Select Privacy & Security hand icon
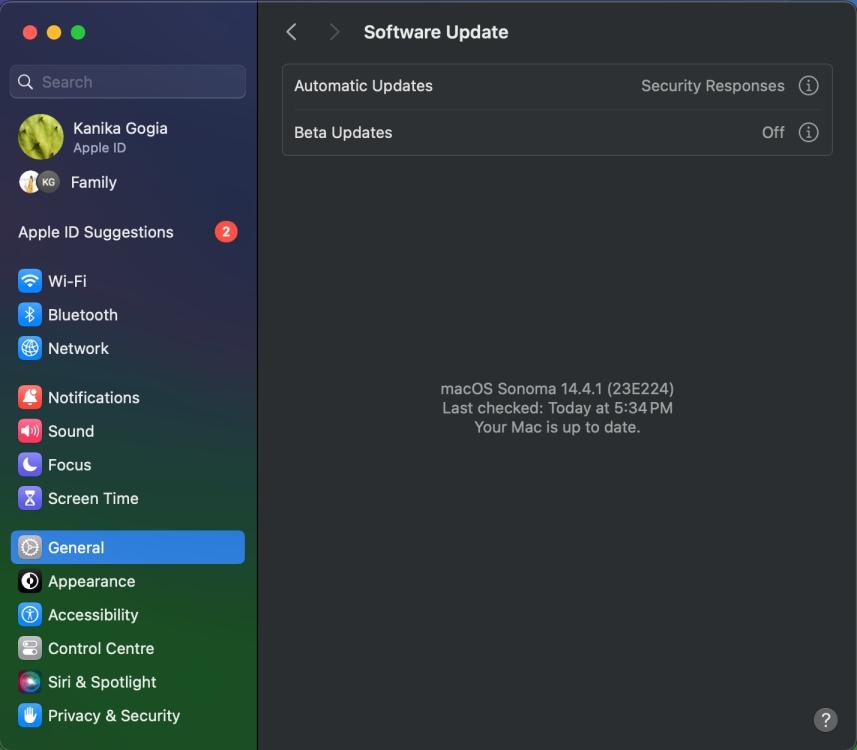Image resolution: width=857 pixels, height=750 pixels. point(30,716)
